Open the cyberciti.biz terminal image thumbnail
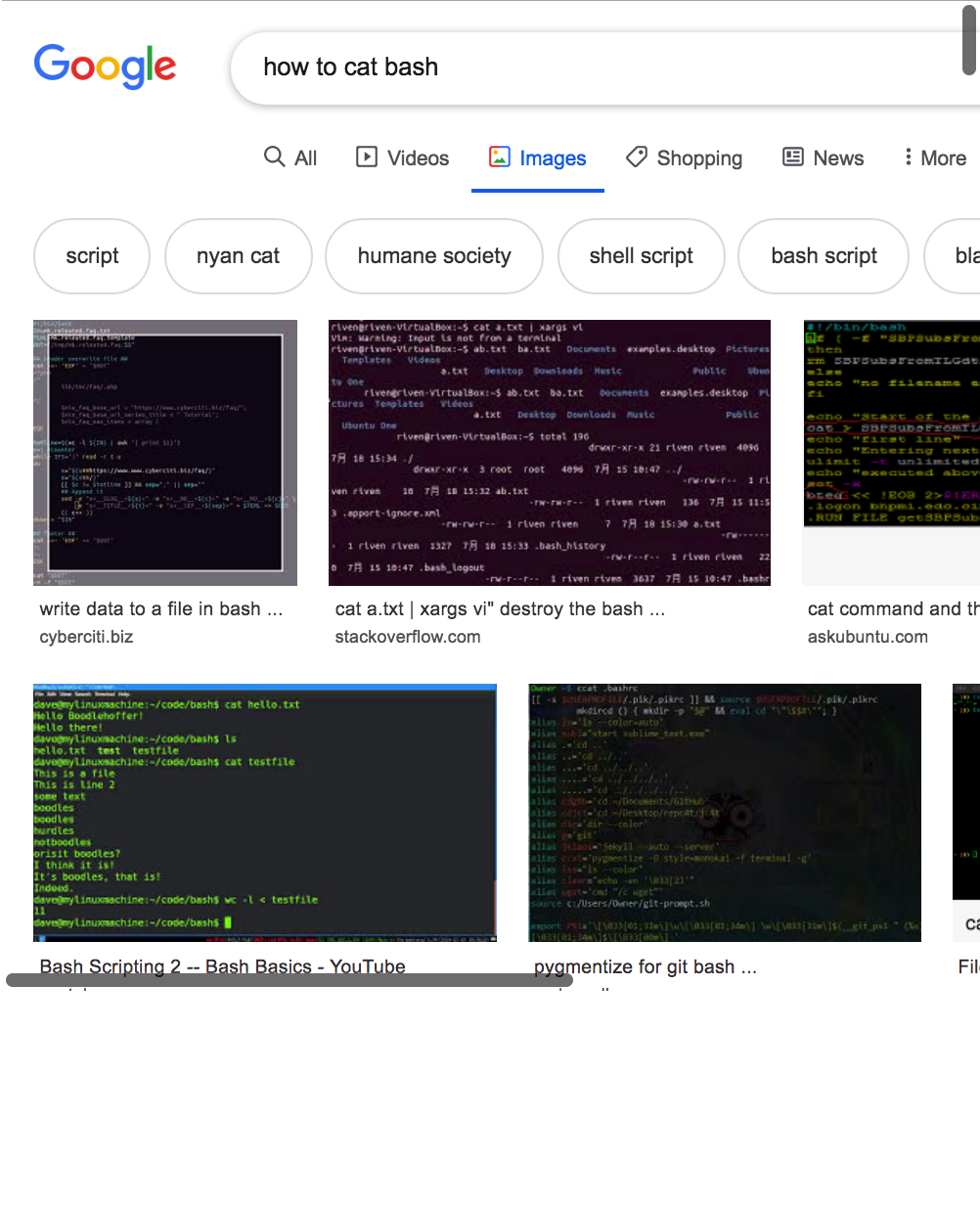The height and width of the screenshot is (1209, 980). 165,453
